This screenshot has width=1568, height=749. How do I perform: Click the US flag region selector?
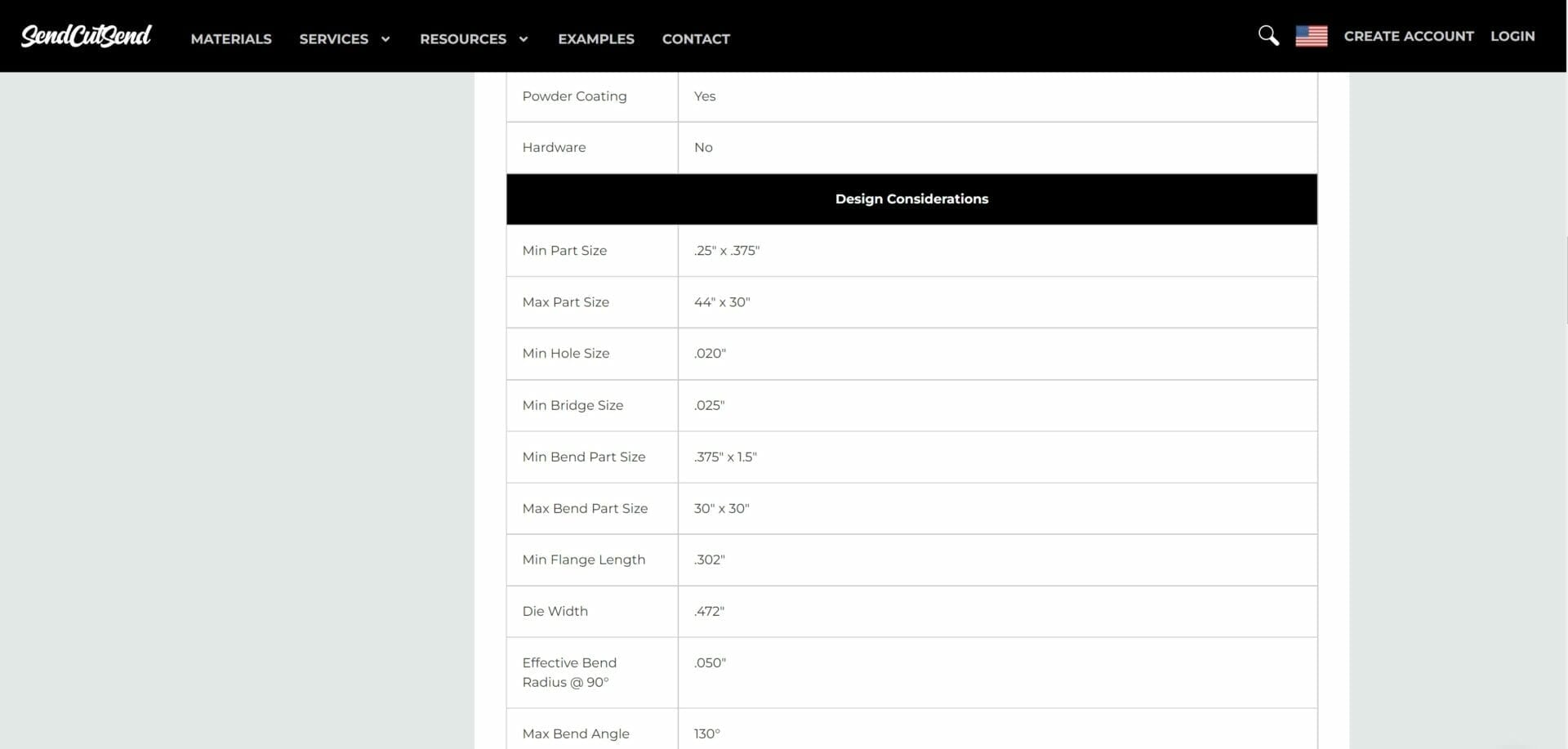[1311, 36]
